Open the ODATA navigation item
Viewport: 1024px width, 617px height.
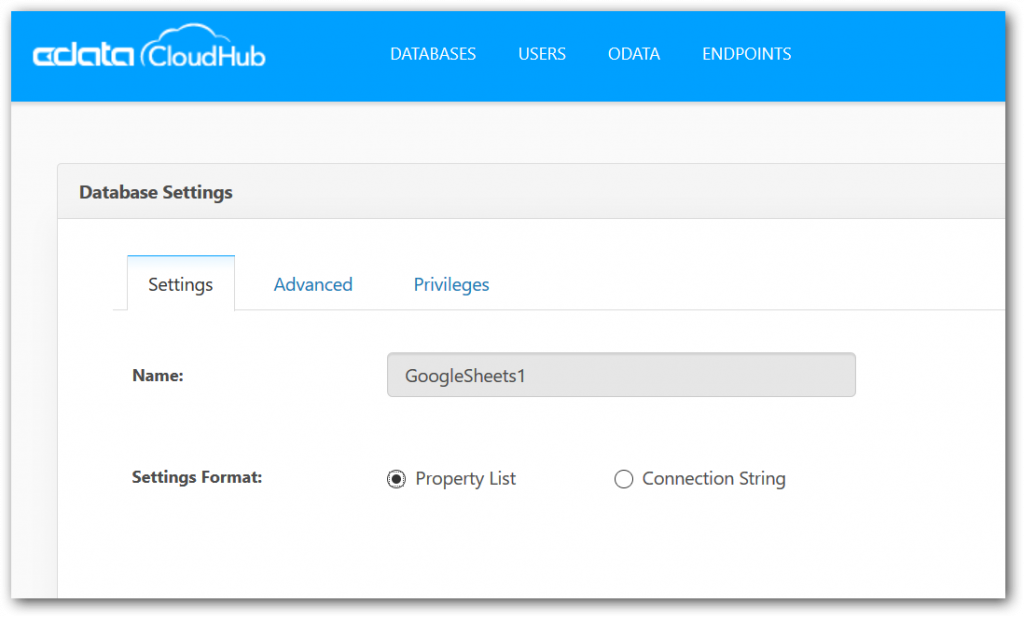tap(633, 54)
